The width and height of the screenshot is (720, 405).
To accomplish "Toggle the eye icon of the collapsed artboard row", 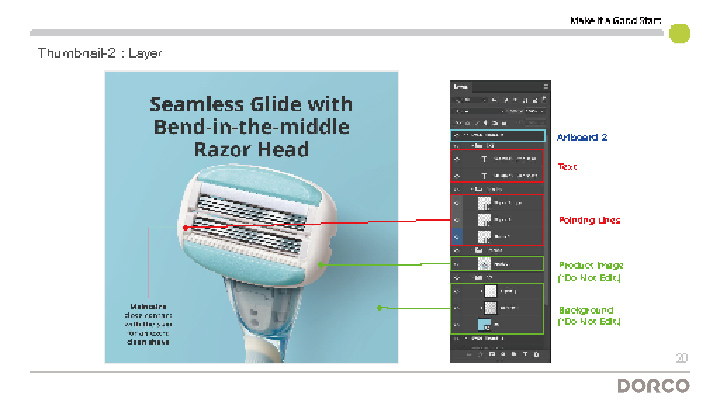I will coord(456,338).
